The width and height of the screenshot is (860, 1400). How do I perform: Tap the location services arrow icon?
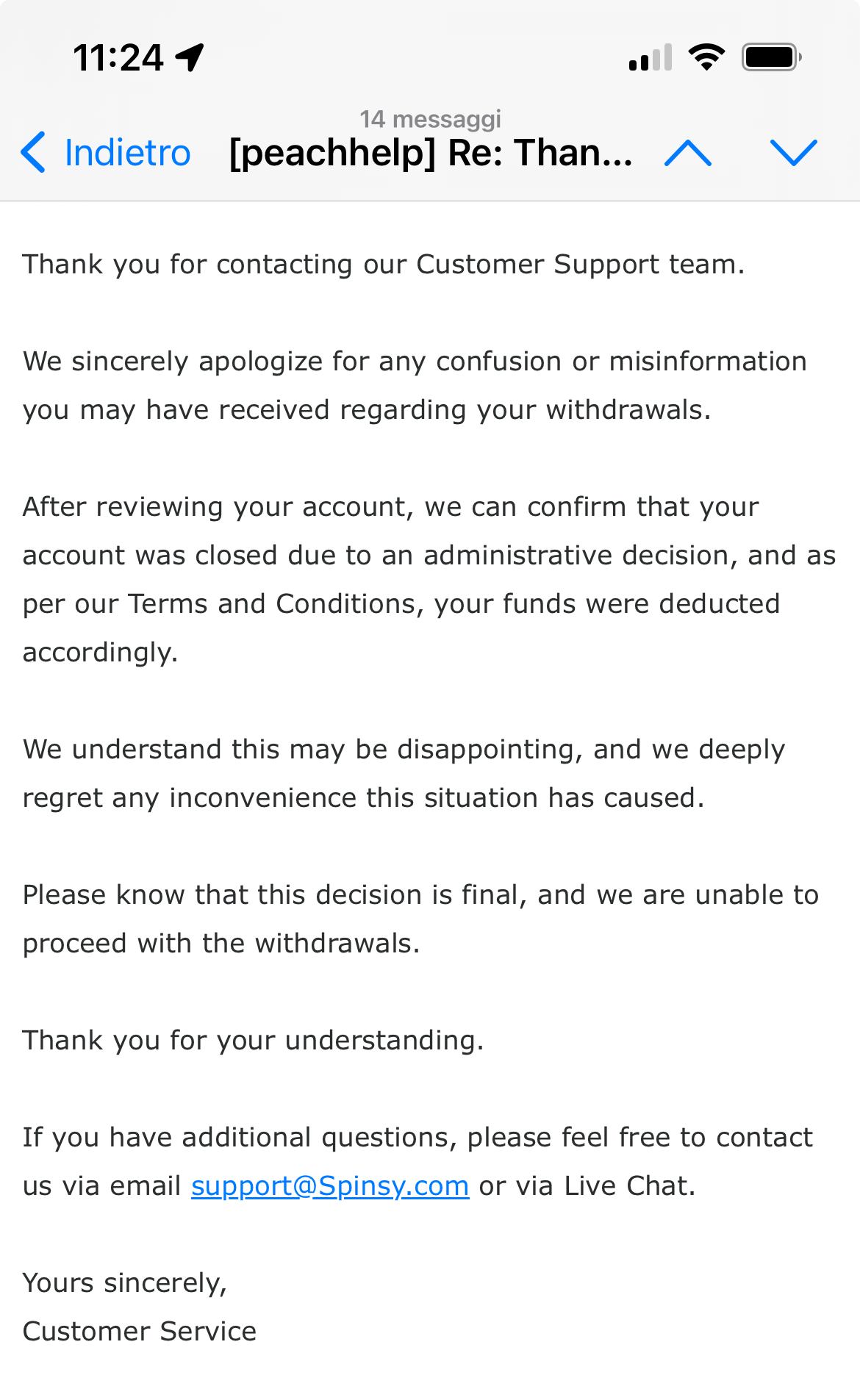point(190,57)
